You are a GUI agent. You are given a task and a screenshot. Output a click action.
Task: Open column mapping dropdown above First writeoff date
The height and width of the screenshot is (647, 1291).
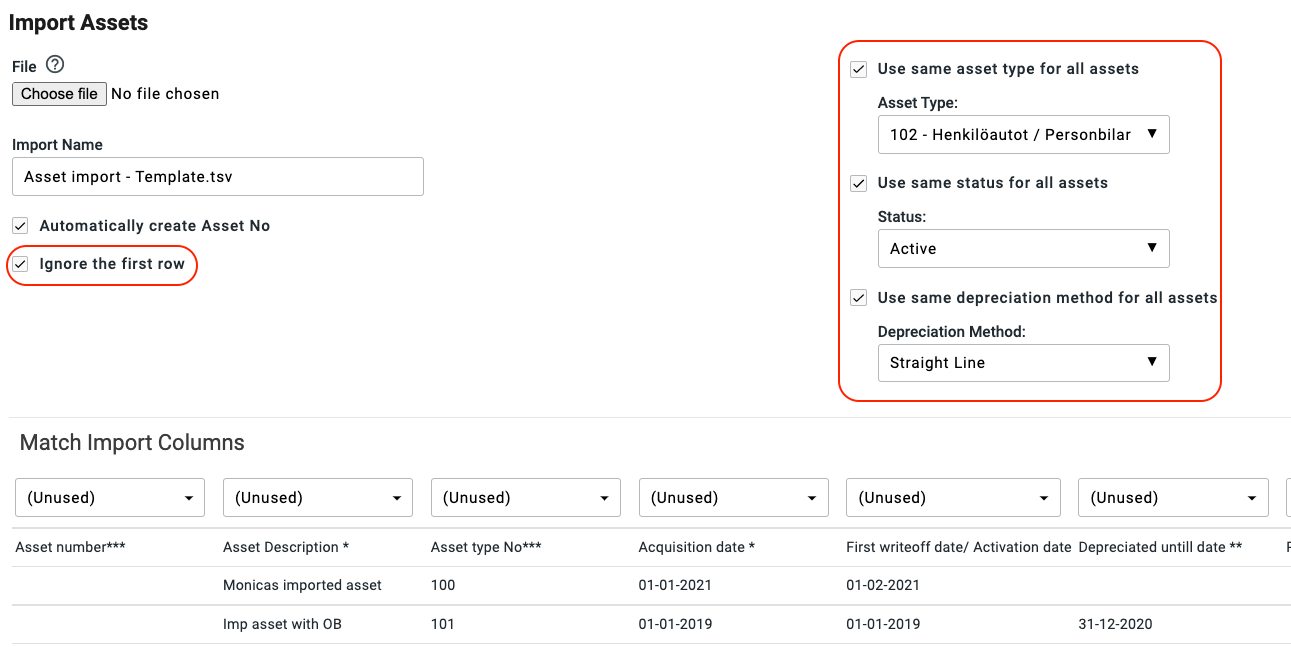point(952,498)
